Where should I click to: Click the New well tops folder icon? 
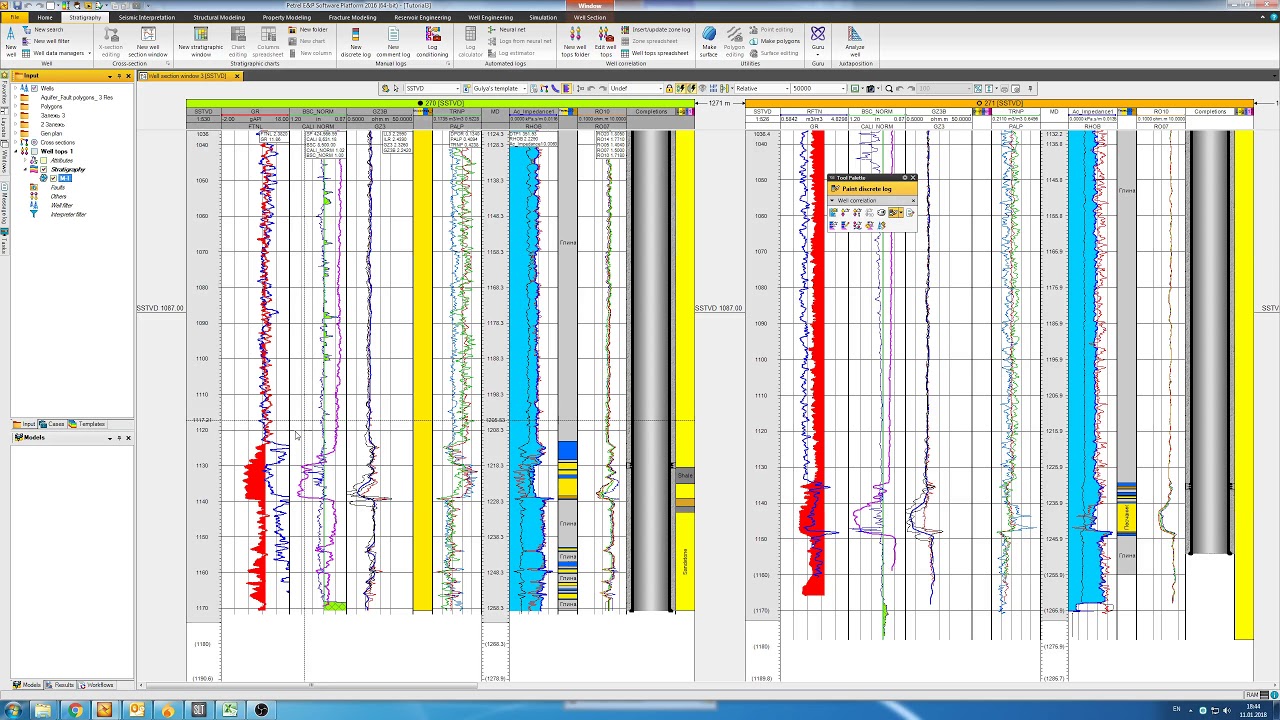(x=575, y=40)
